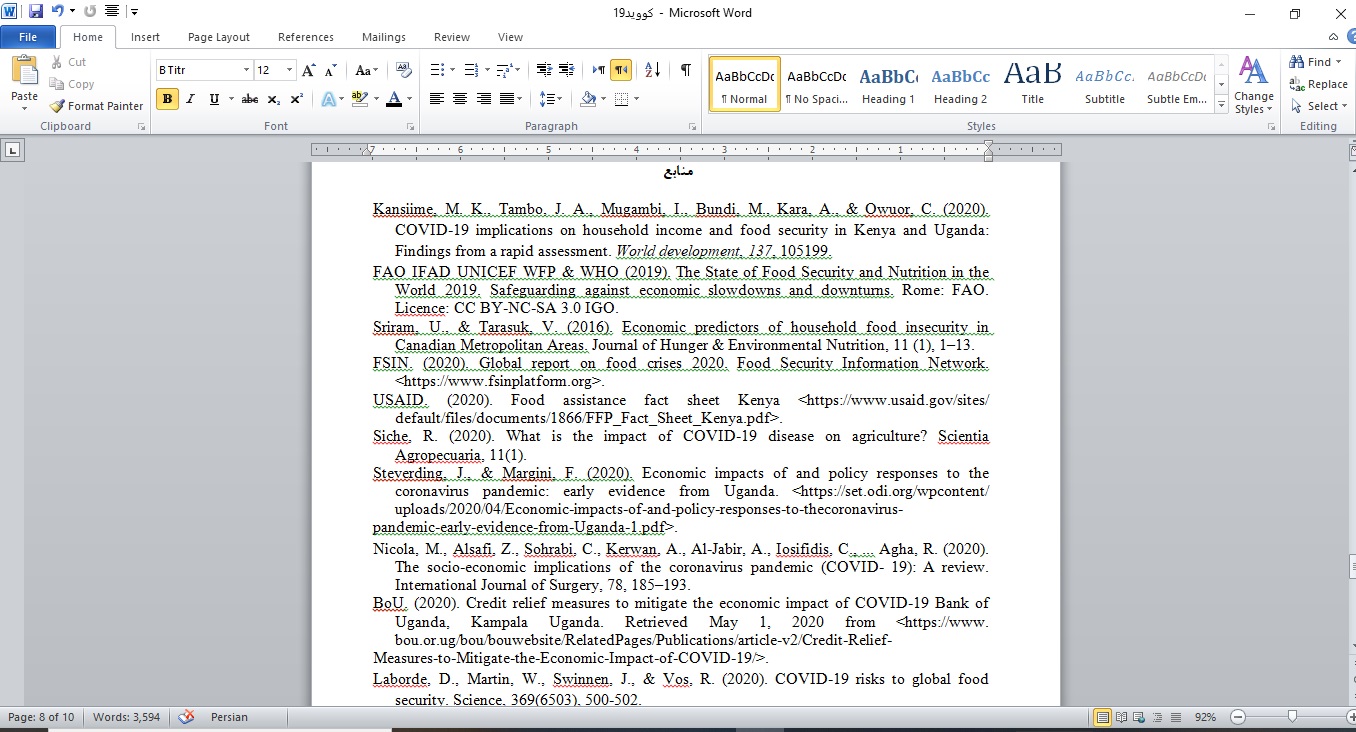Screen dimensions: 1356x732
Task: Click the Grow Font icon
Action: point(308,70)
